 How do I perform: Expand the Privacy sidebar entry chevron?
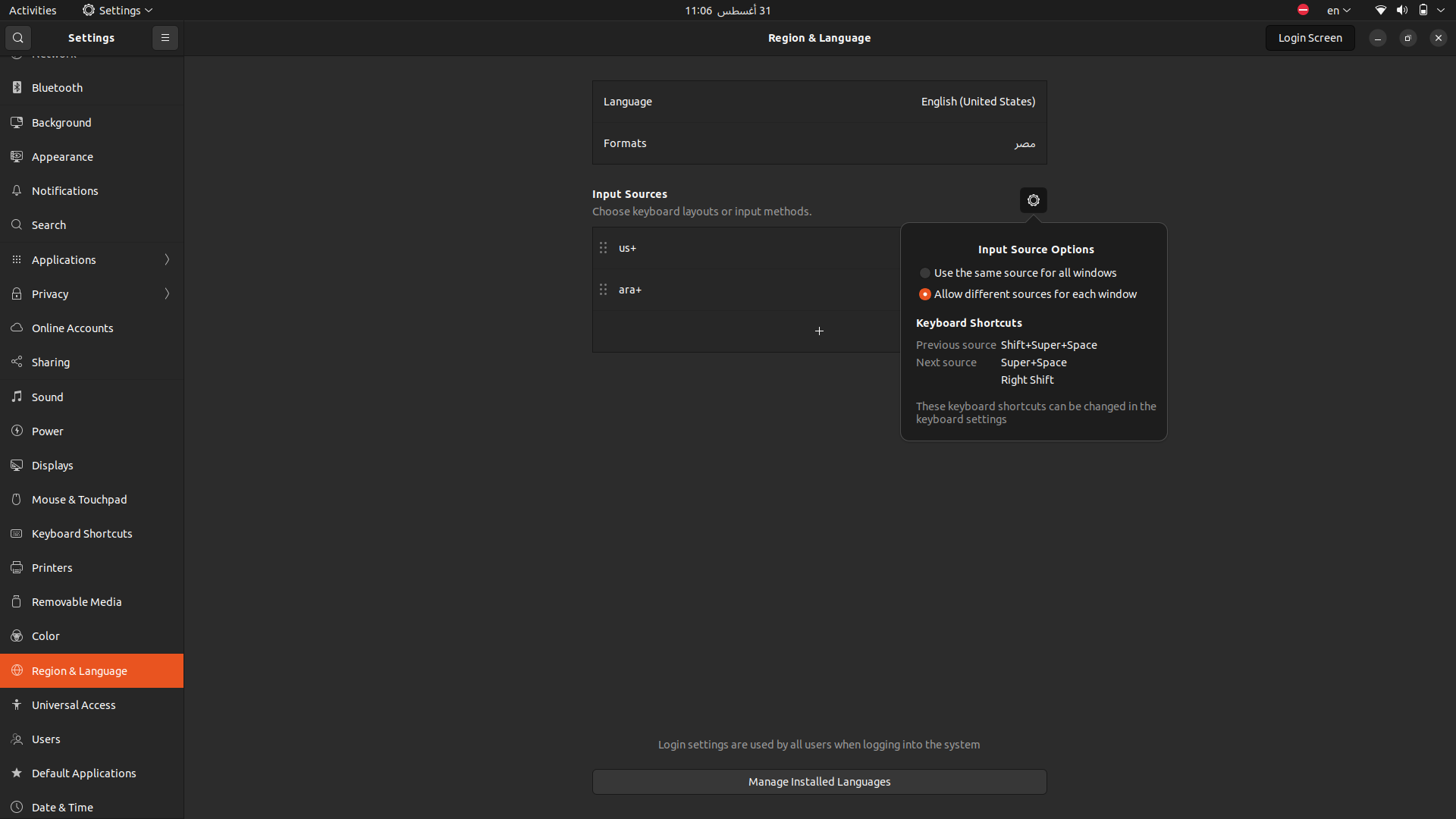pyautogui.click(x=167, y=293)
